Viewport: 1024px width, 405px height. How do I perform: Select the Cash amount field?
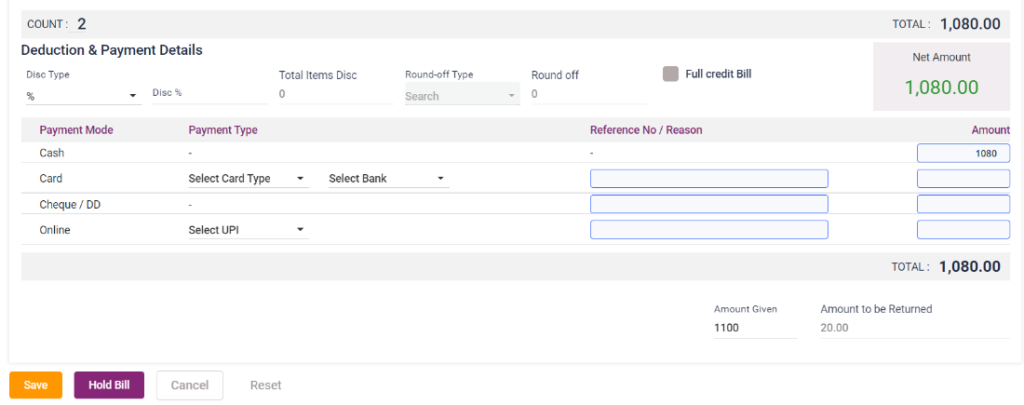(962, 154)
